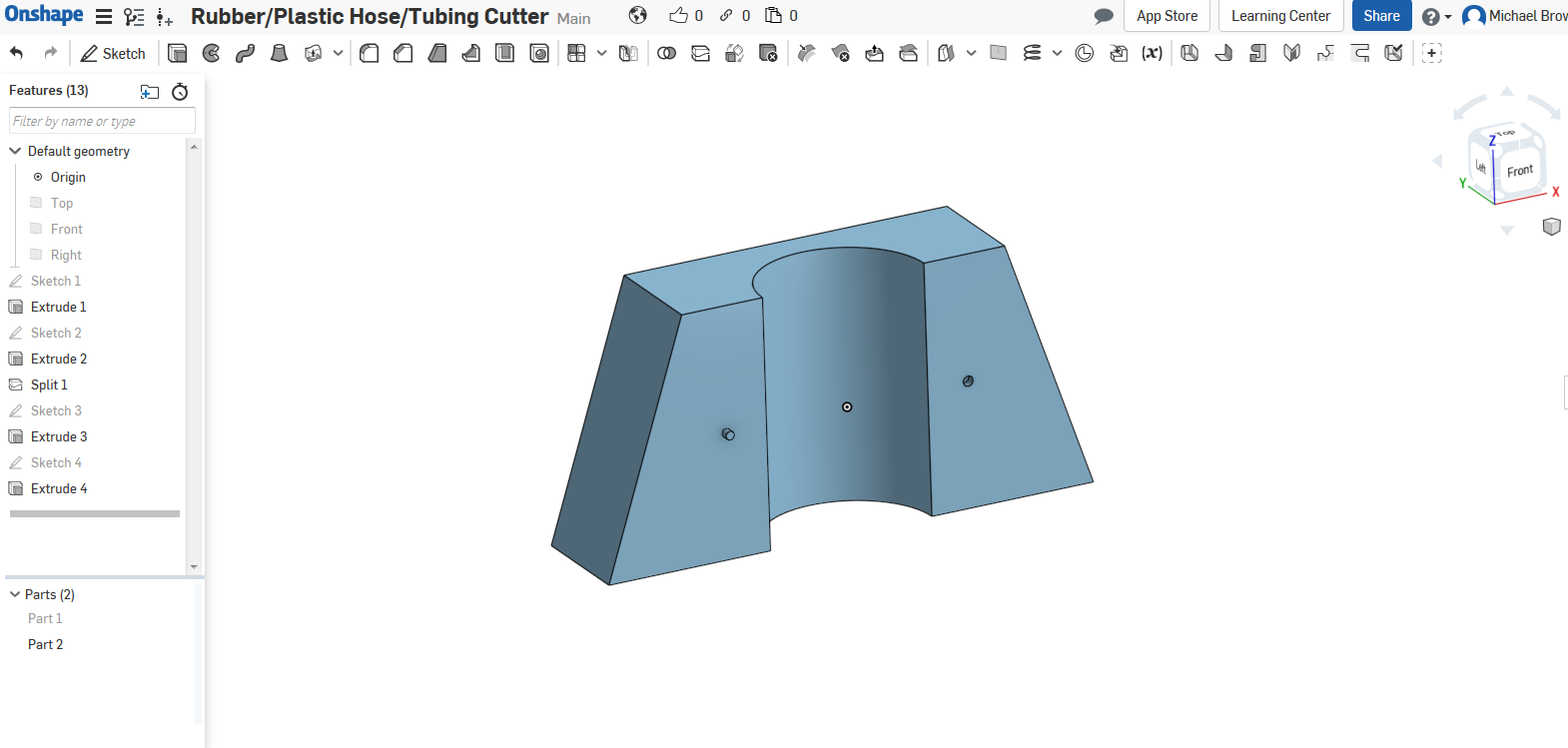This screenshot has height=748, width=1568.
Task: Select the Delete part tool
Action: (769, 53)
